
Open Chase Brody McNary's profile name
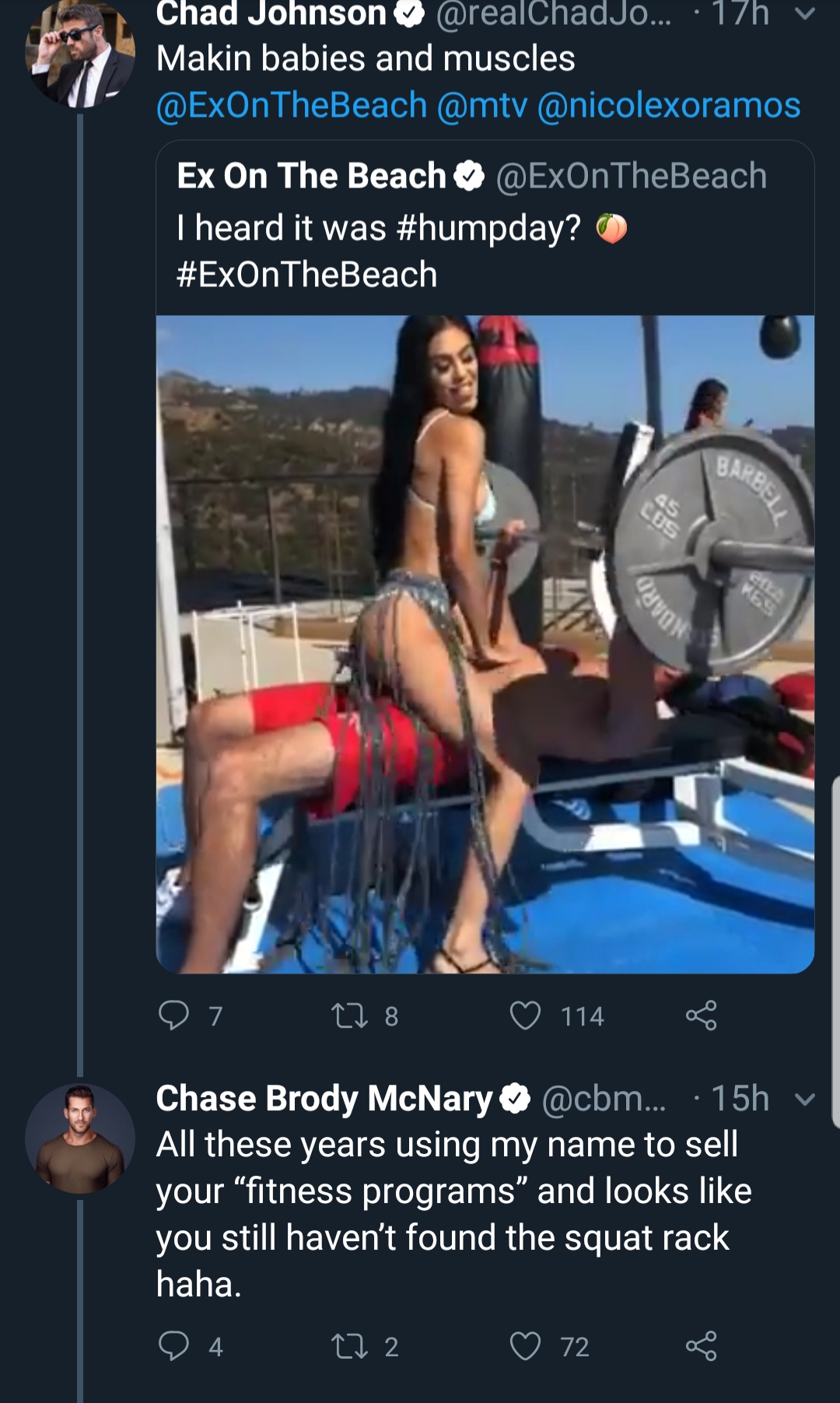[x=324, y=1098]
